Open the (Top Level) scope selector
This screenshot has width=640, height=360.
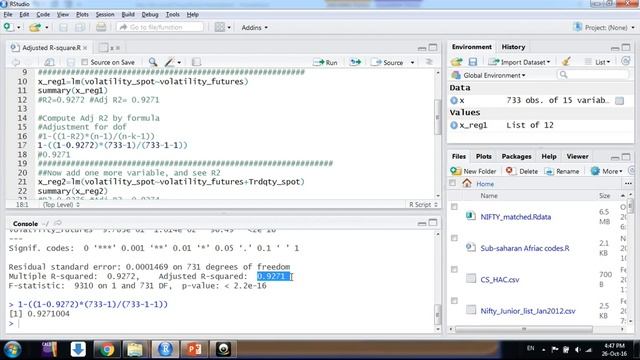point(61,204)
